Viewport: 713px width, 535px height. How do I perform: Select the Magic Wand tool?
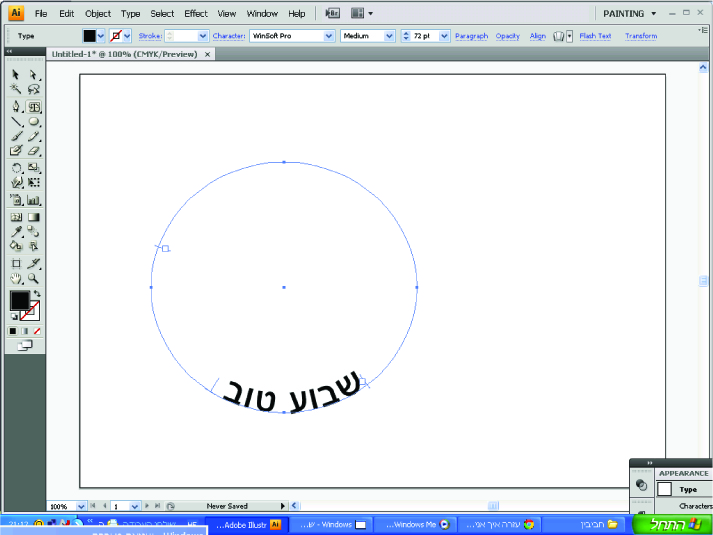point(16,89)
